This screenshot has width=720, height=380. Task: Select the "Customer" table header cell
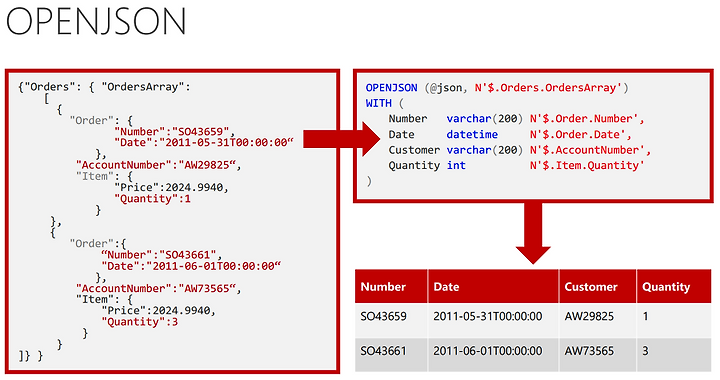597,286
